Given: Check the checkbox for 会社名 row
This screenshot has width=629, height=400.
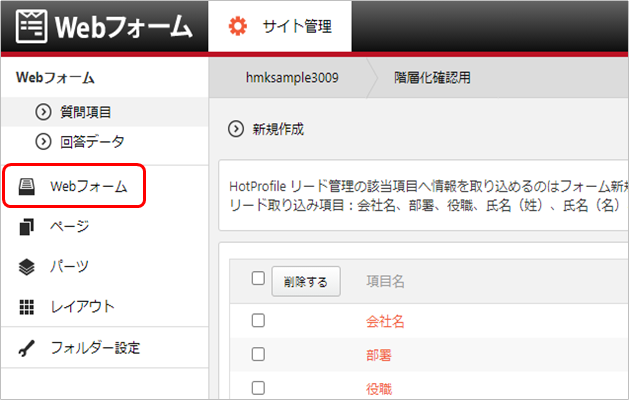Looking at the screenshot, I should (x=258, y=321).
